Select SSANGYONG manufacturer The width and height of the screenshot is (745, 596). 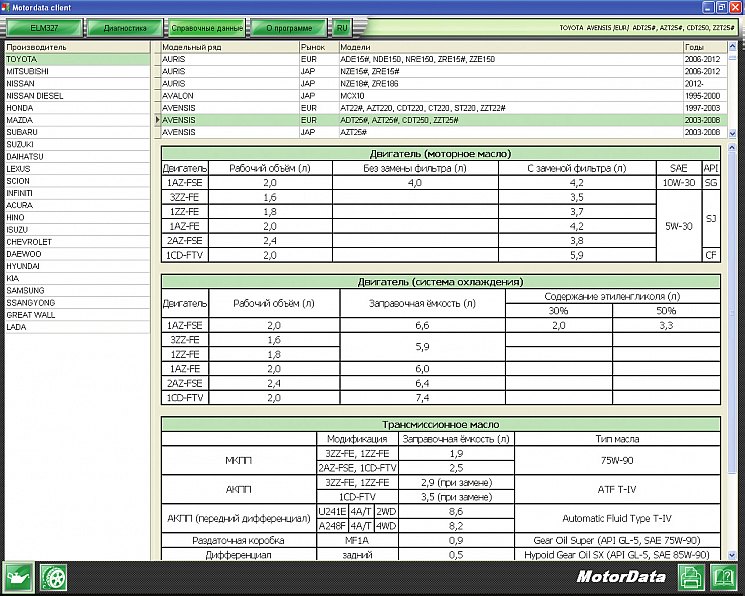(x=77, y=303)
